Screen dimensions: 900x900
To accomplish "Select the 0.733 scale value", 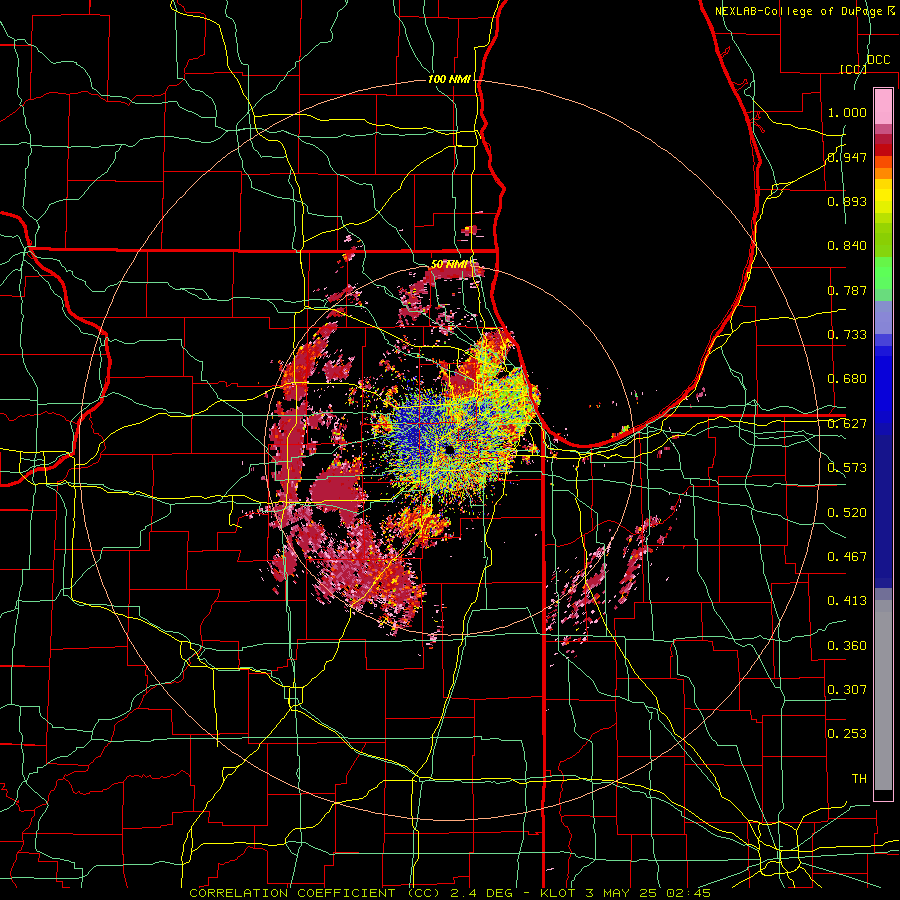I will pos(847,335).
